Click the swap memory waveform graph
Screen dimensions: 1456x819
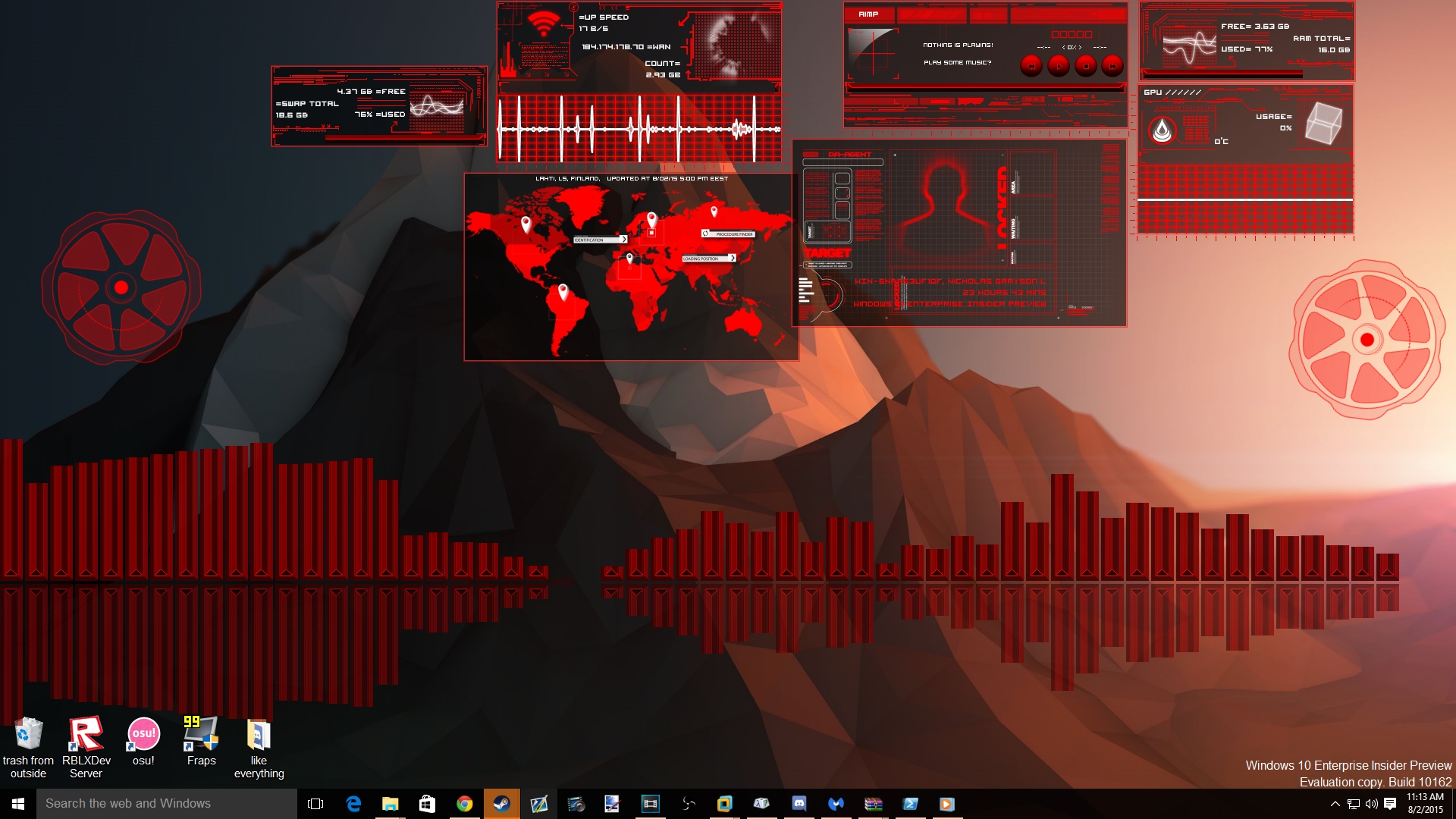(437, 107)
